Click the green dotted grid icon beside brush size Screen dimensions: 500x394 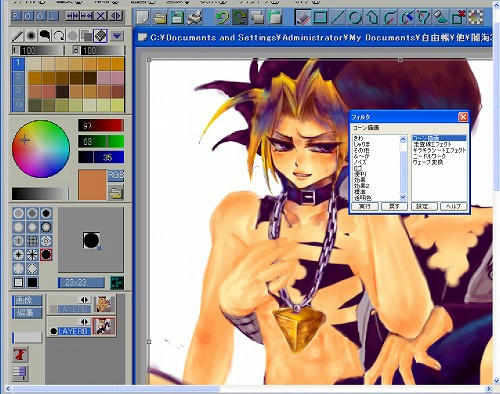pyautogui.click(x=117, y=283)
